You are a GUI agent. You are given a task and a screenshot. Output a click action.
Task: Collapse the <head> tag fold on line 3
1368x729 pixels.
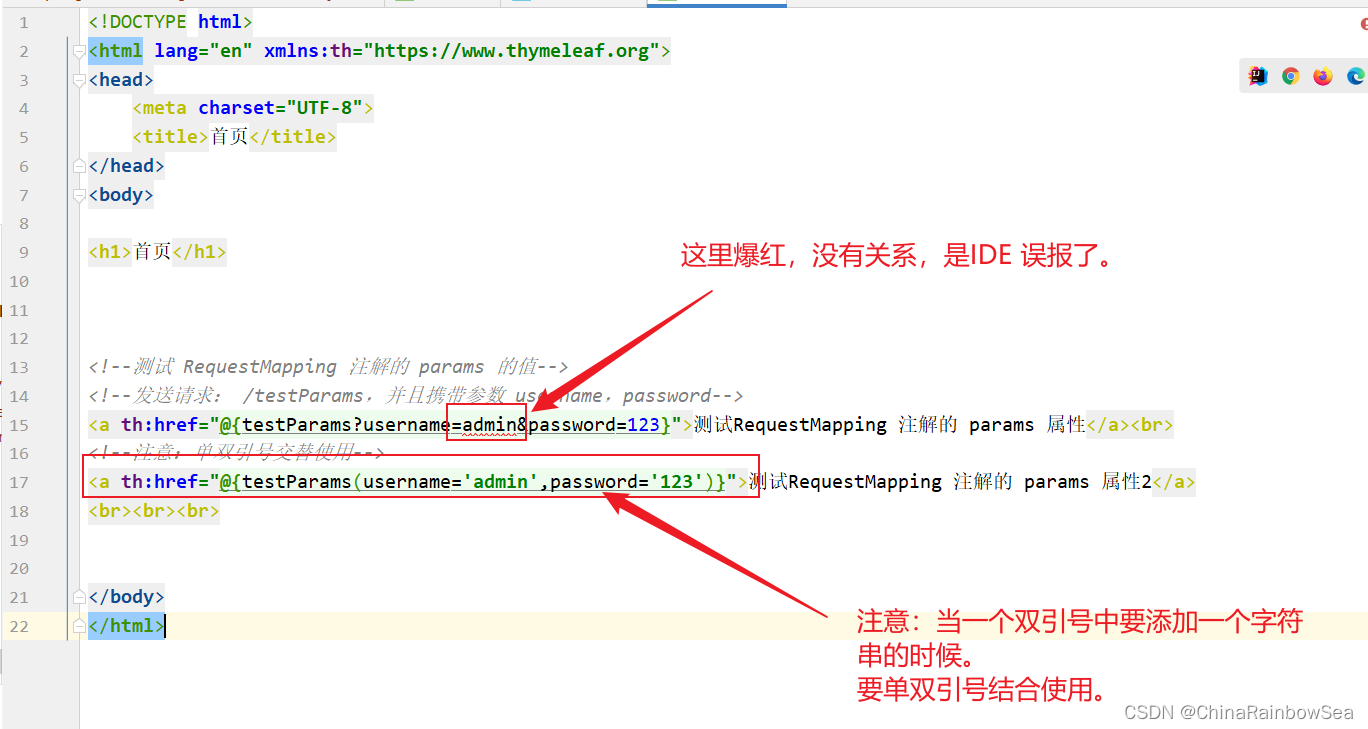click(80, 80)
